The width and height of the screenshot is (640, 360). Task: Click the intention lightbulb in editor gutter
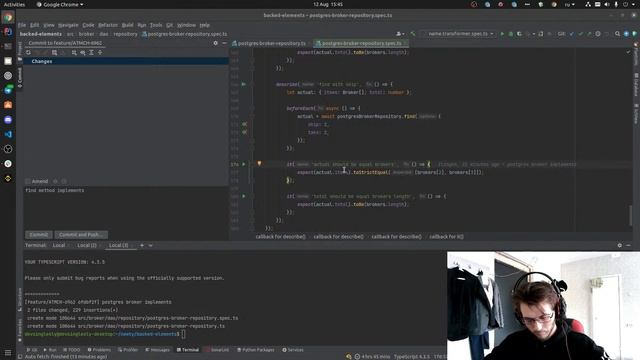click(259, 163)
